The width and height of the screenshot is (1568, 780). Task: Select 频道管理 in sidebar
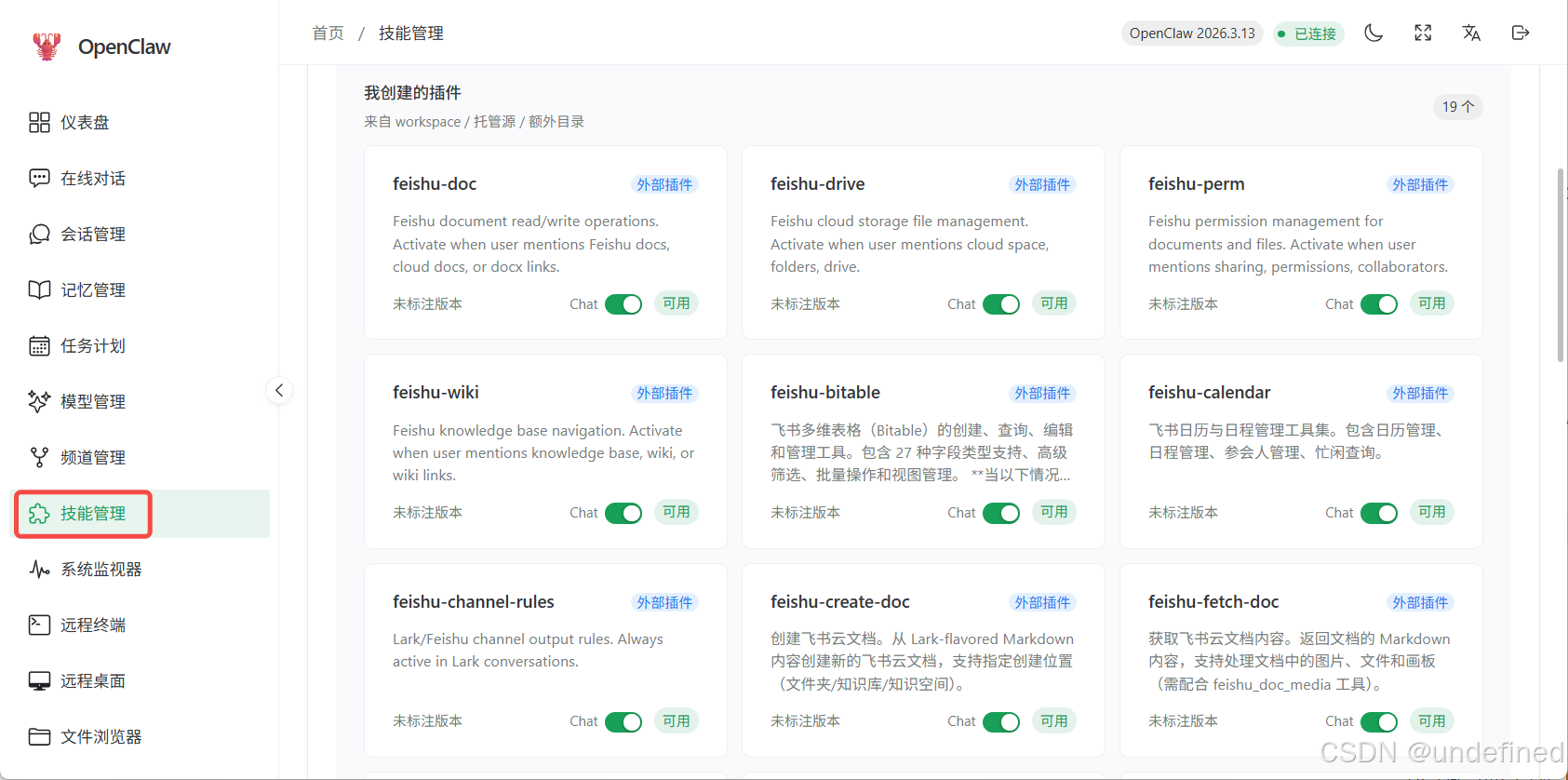tap(140, 458)
